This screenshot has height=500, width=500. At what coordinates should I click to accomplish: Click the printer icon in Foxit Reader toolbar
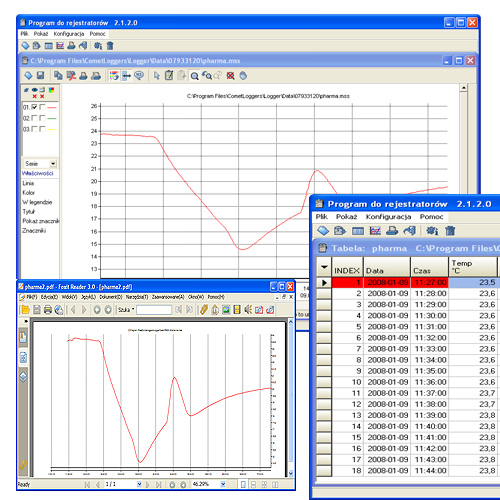point(48,310)
